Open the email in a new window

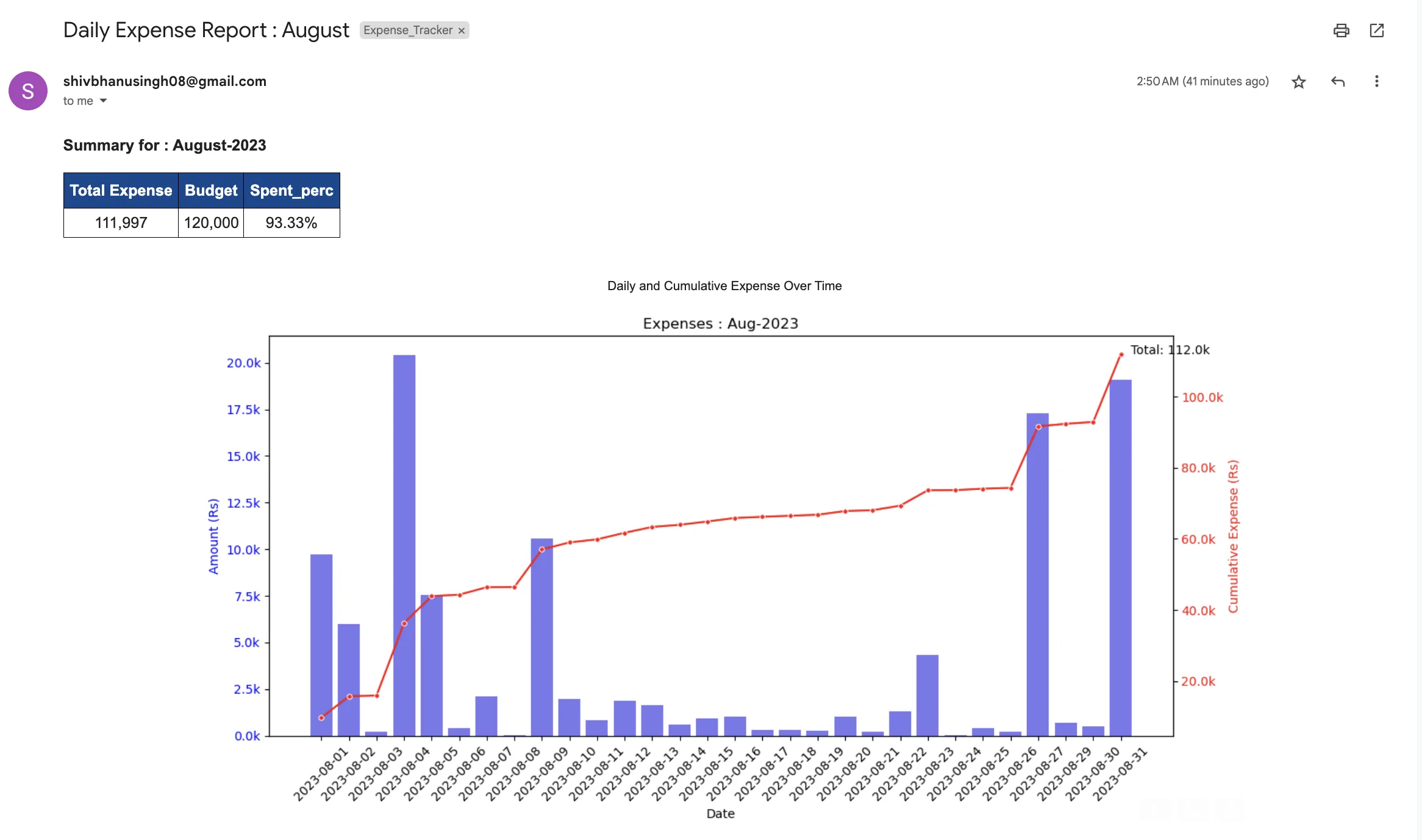pyautogui.click(x=1377, y=30)
